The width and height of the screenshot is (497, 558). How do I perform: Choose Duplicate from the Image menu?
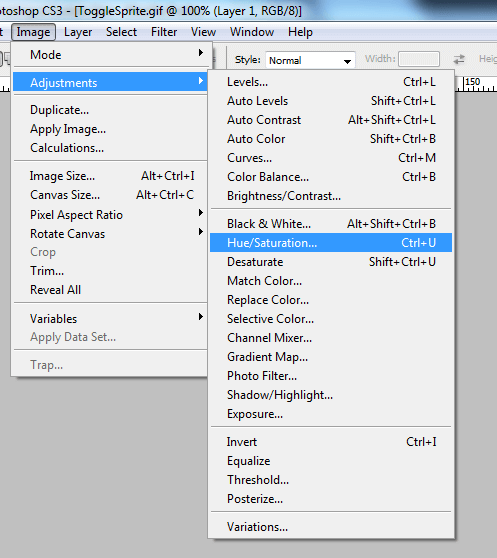pos(110,110)
